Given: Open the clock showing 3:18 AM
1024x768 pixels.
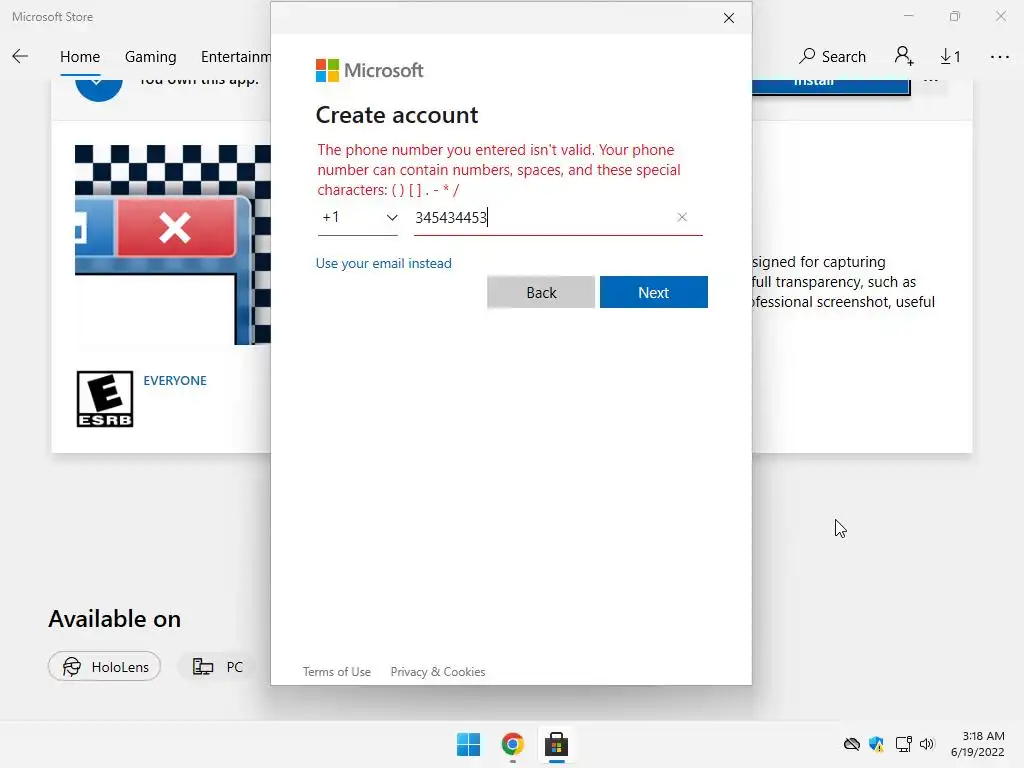Looking at the screenshot, I should coord(978,744).
